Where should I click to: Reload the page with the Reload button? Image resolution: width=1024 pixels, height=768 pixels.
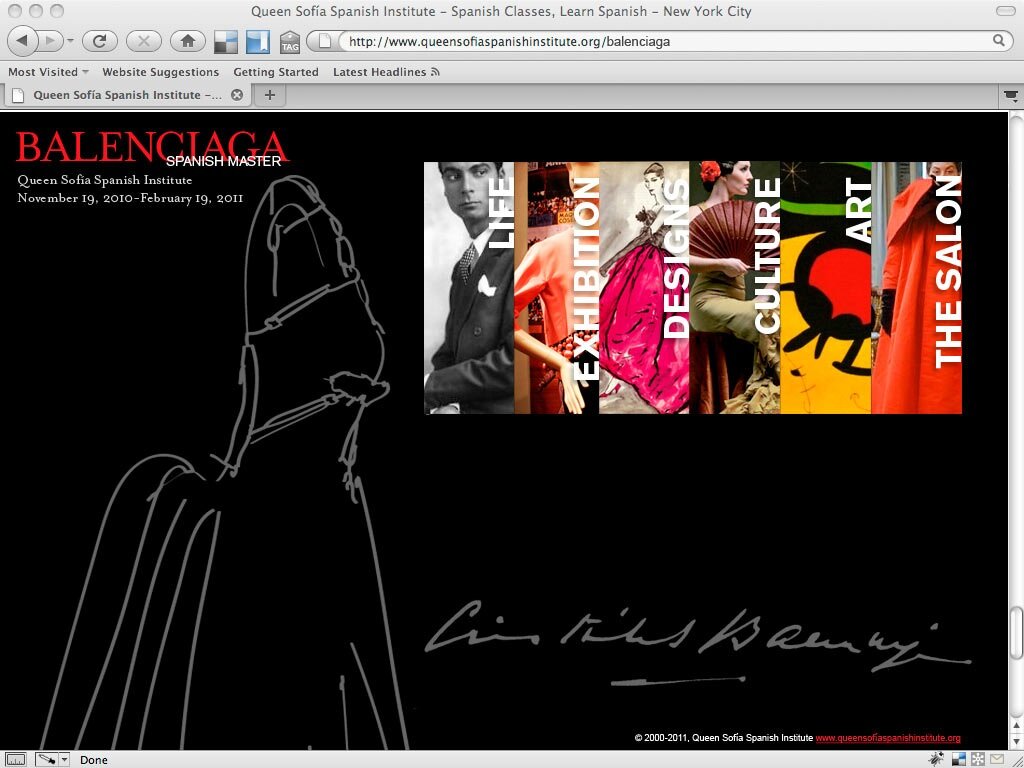(x=99, y=41)
